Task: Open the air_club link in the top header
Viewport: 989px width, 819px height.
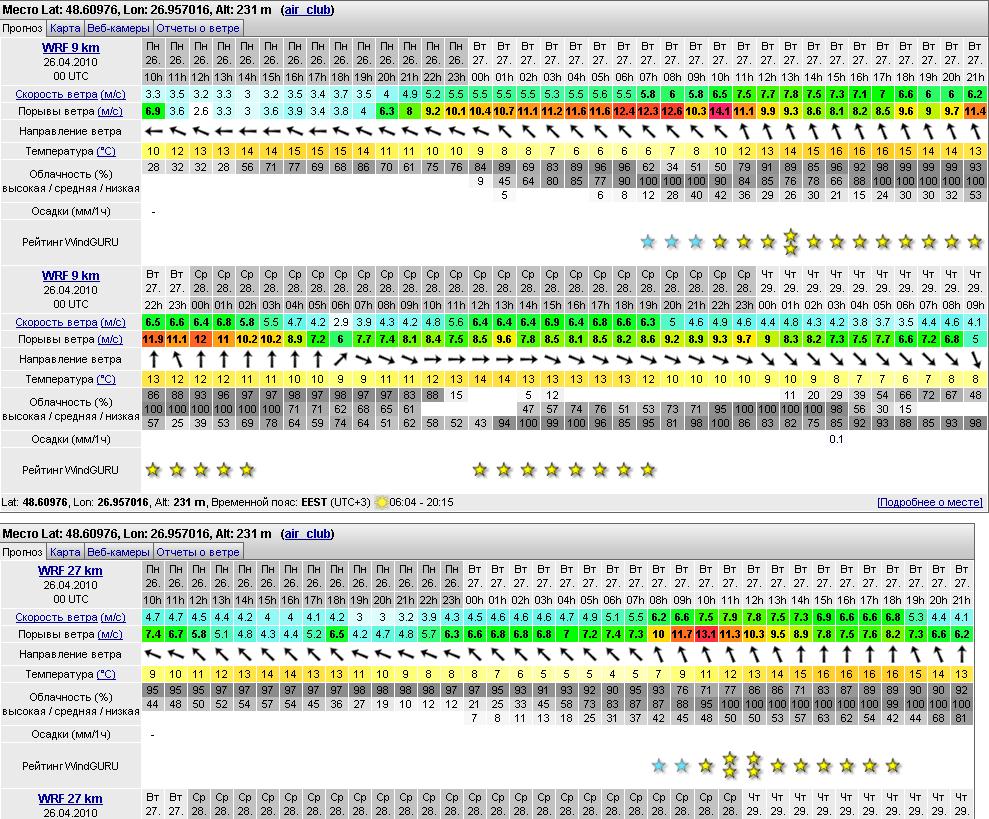Action: point(306,9)
